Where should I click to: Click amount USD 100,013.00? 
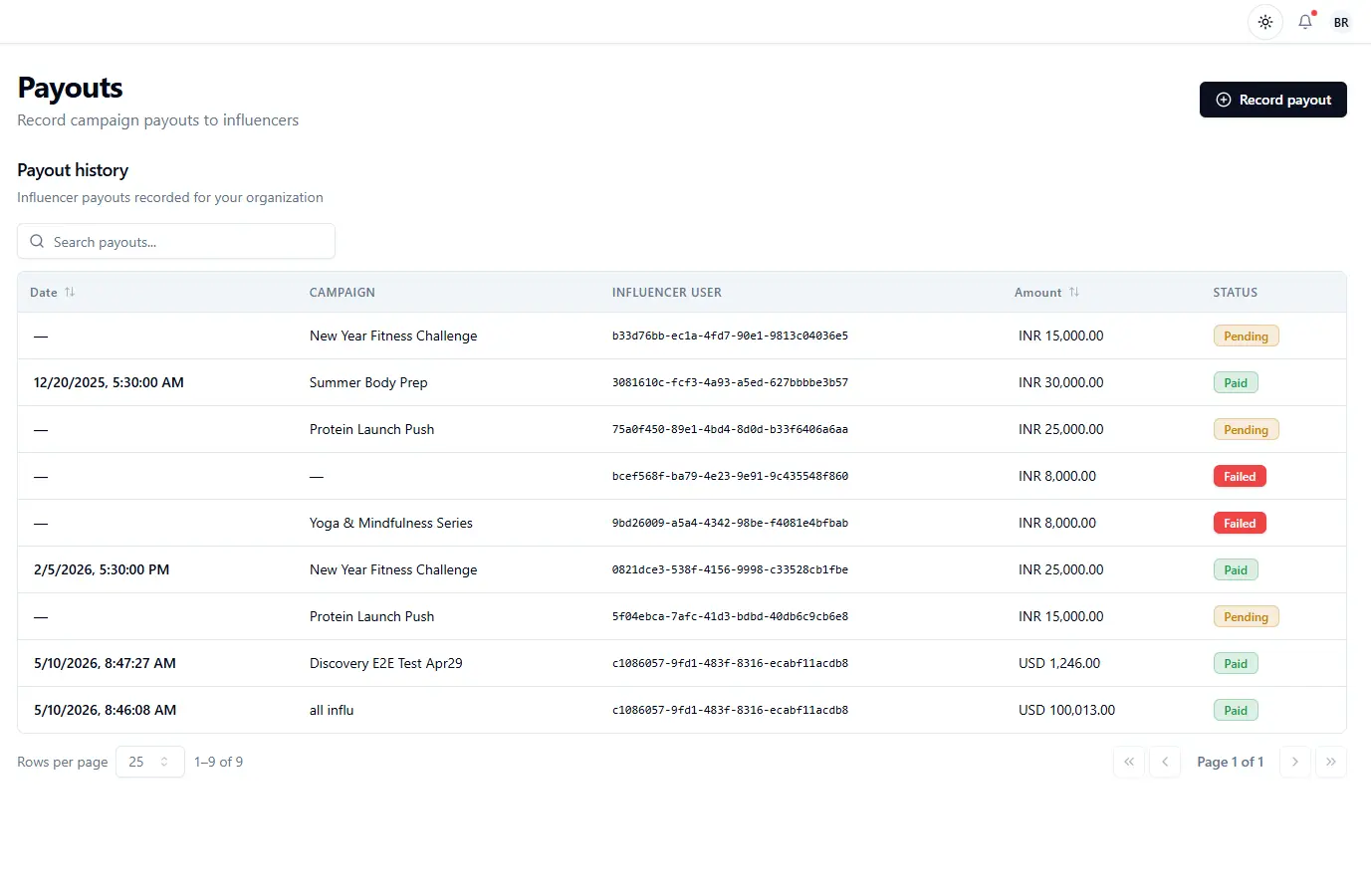click(x=1066, y=710)
